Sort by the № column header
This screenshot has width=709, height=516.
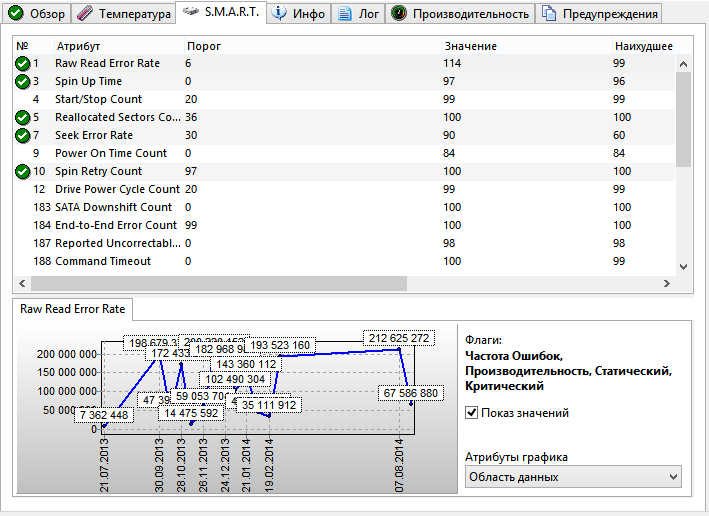[x=33, y=46]
